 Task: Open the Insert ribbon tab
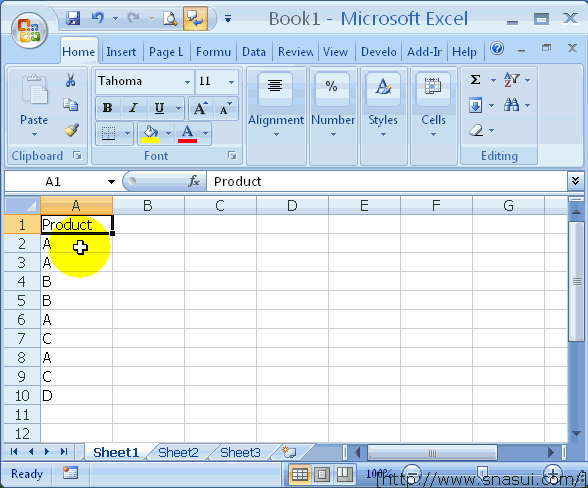tap(121, 52)
